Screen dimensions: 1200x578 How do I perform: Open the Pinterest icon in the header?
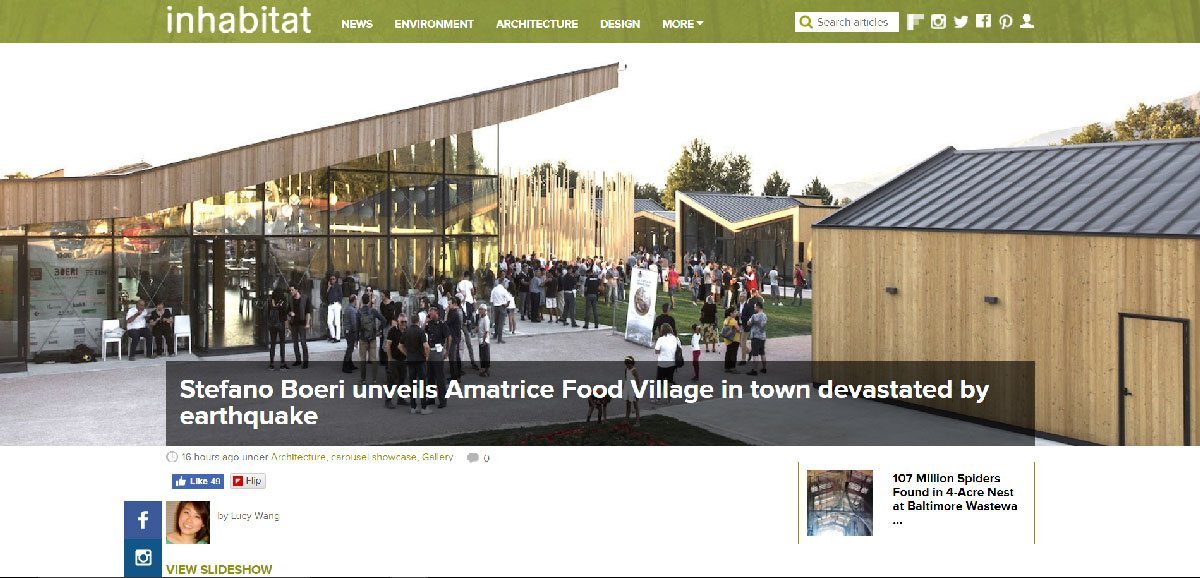pos(1006,22)
